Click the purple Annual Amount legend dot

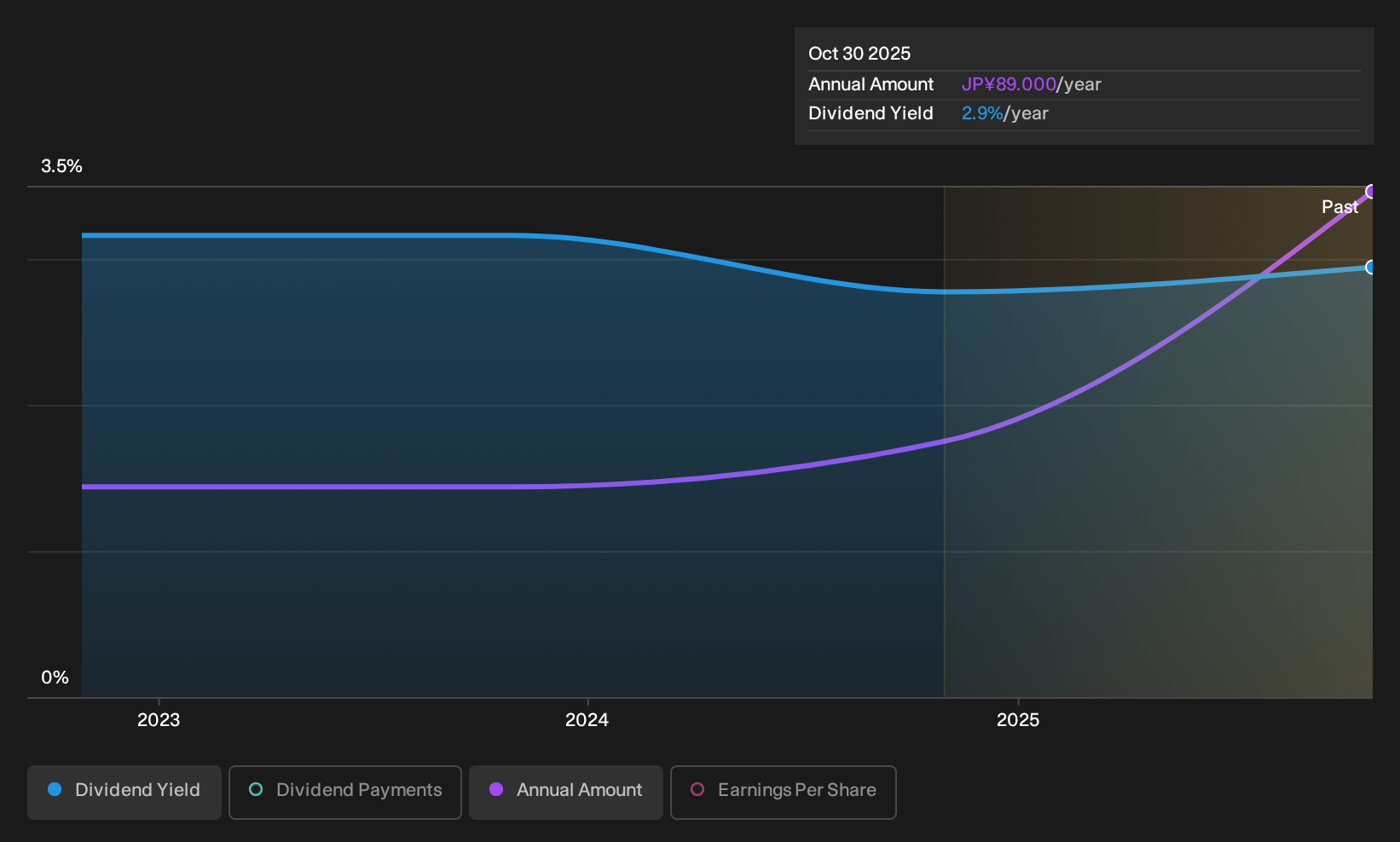496,789
